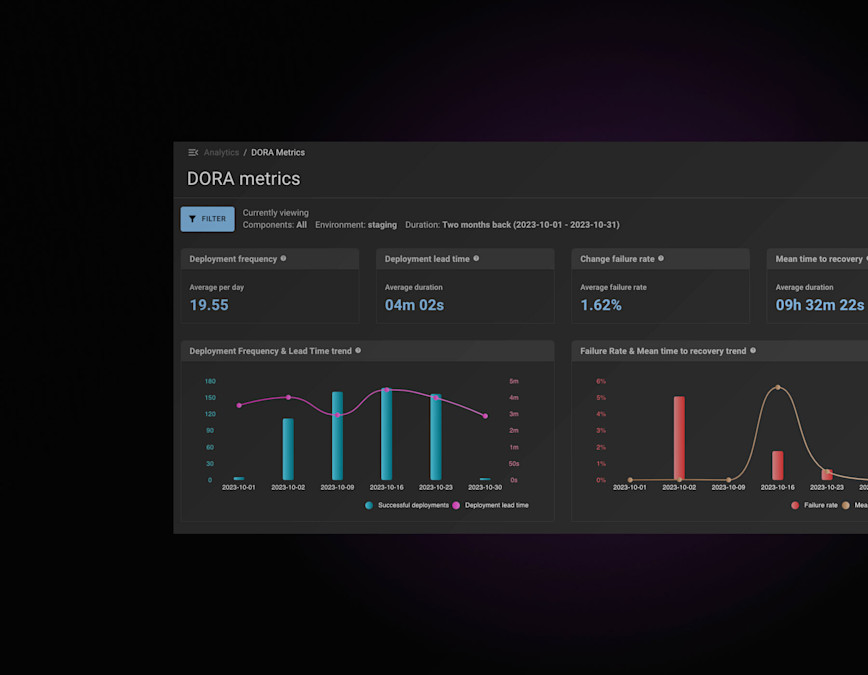This screenshot has width=868, height=675.
Task: Click the red failure bar at 2023-10-02
Action: [x=679, y=435]
